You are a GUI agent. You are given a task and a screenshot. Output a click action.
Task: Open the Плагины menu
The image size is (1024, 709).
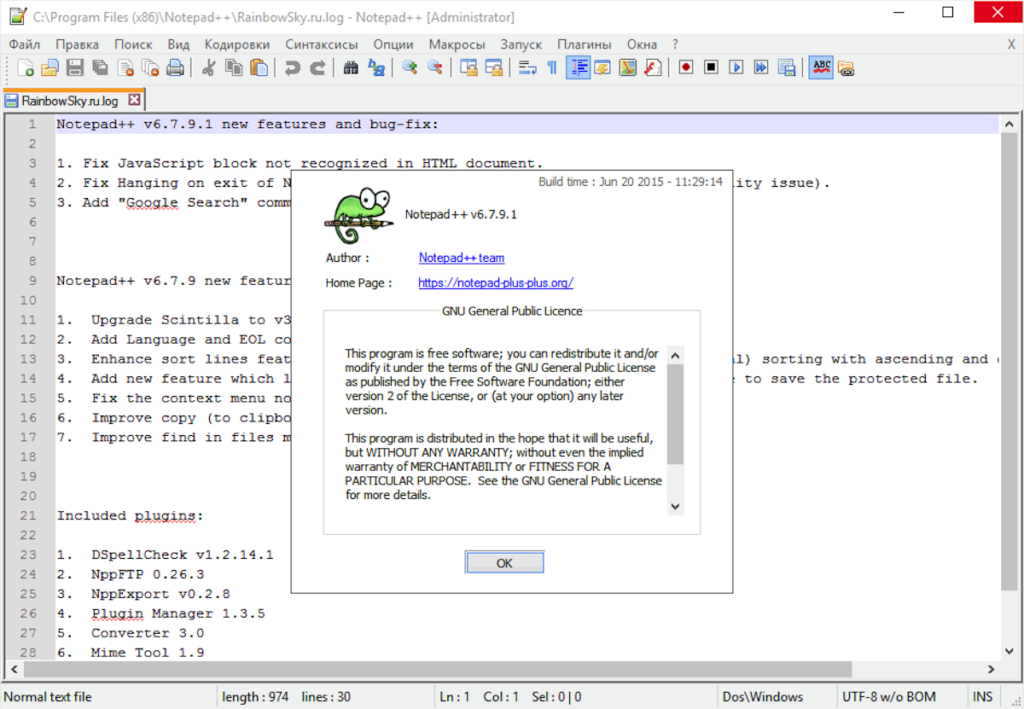584,44
